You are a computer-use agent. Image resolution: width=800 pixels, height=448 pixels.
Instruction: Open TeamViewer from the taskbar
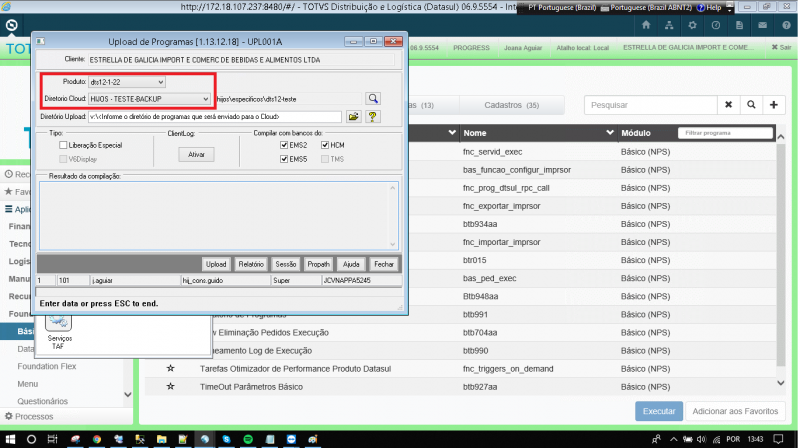point(291,439)
